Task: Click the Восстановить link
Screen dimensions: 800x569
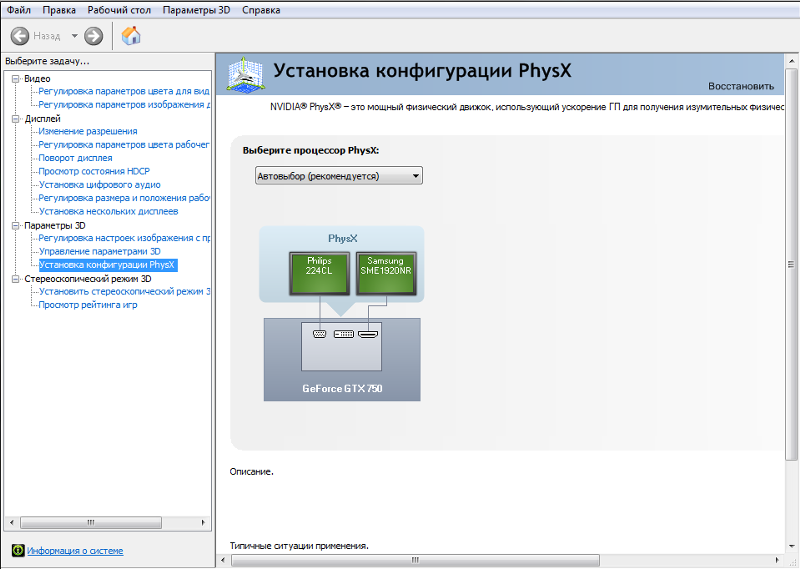Action: [x=740, y=86]
